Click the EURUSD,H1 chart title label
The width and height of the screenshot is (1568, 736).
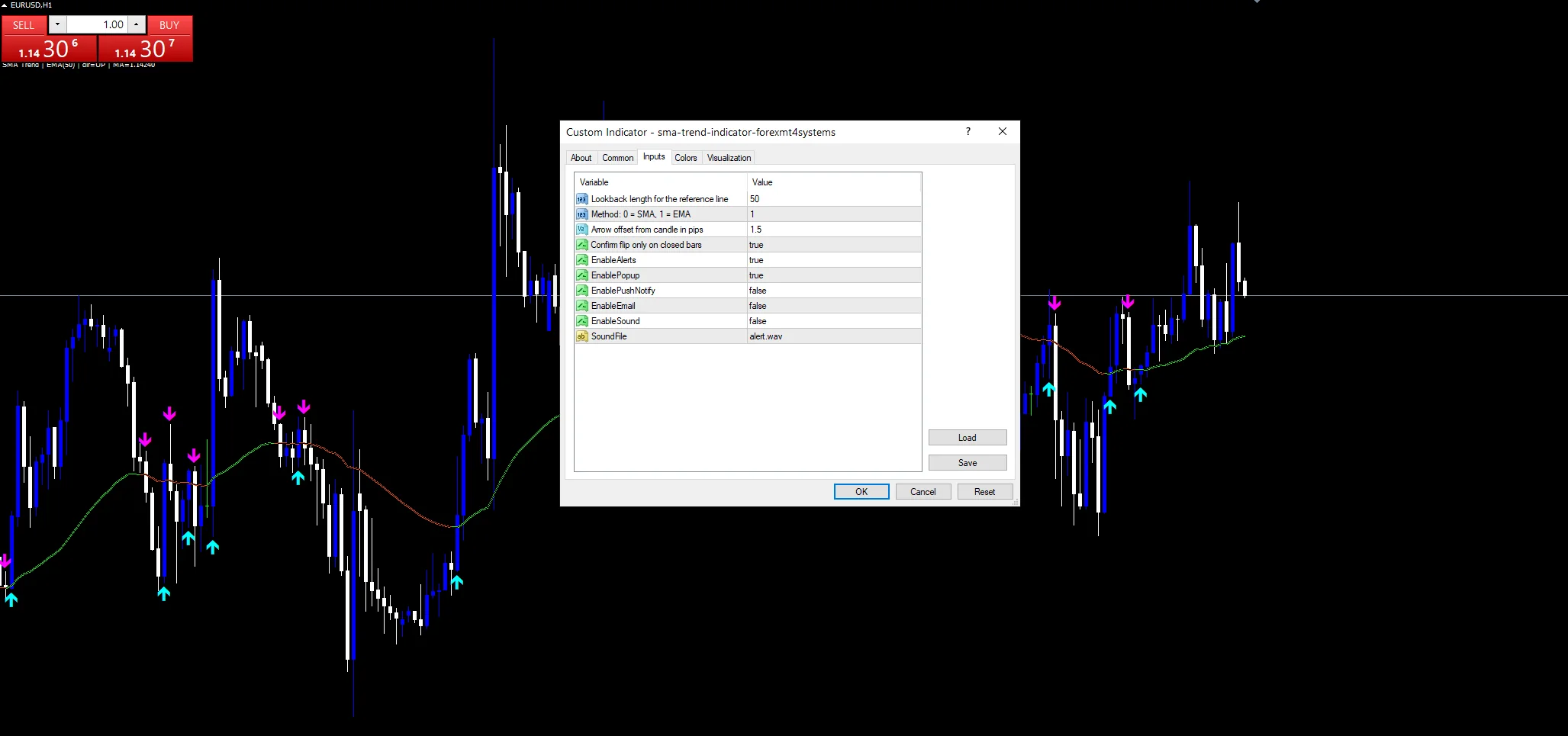tap(31, 5)
